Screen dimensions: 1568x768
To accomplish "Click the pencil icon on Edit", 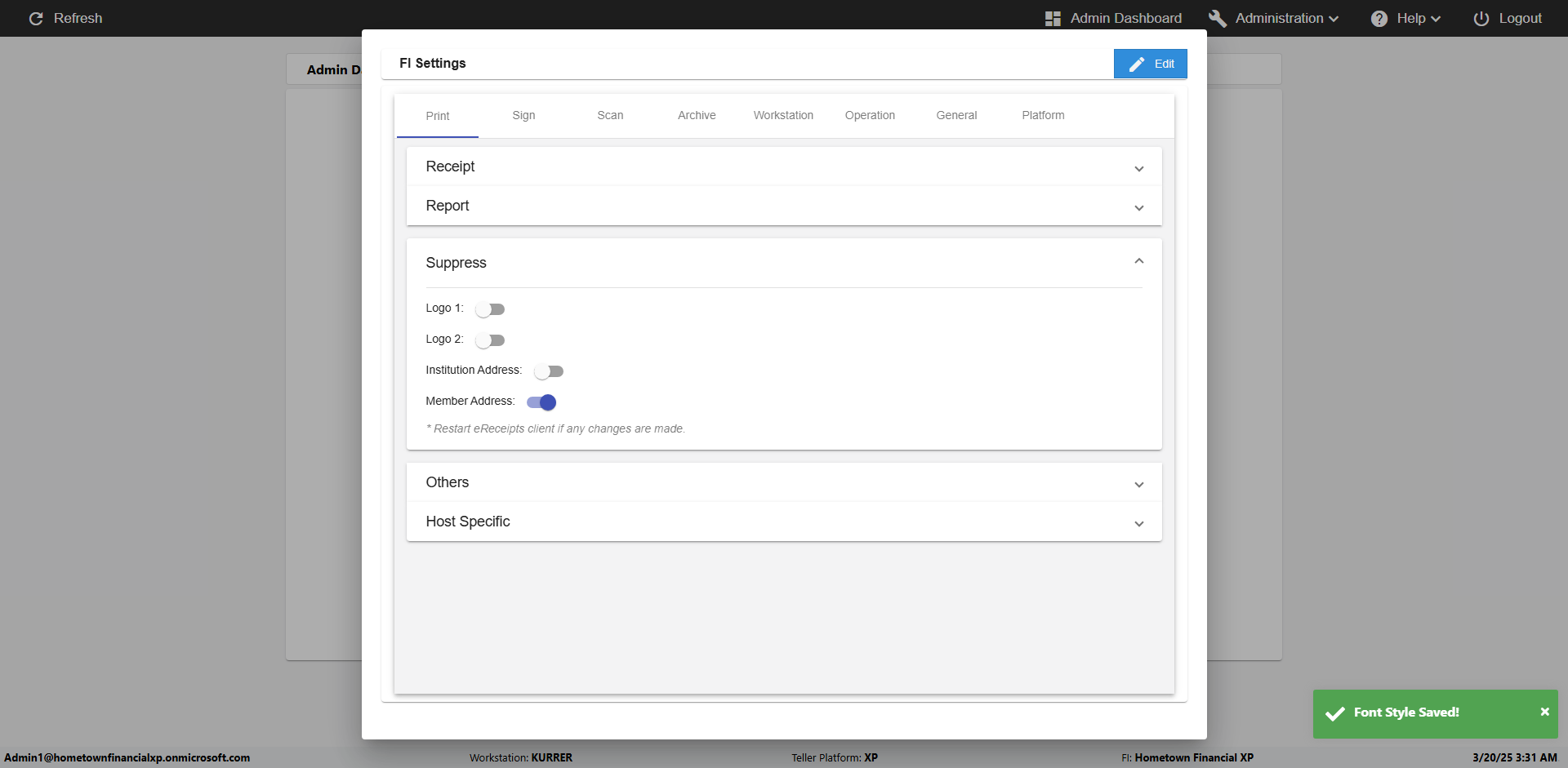I will [x=1137, y=64].
